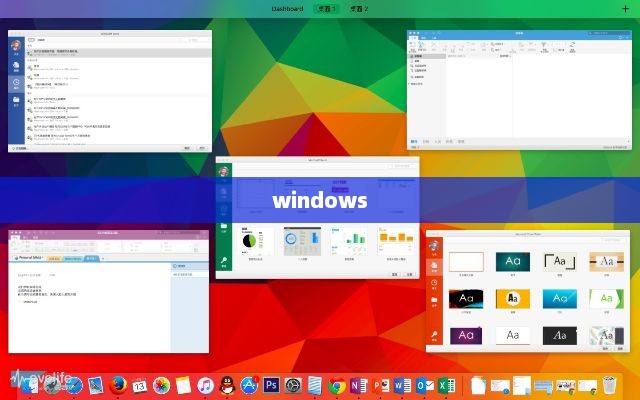The height and width of the screenshot is (400, 640).
Task: Launch Calendar from the Dock
Action: (x=139, y=385)
